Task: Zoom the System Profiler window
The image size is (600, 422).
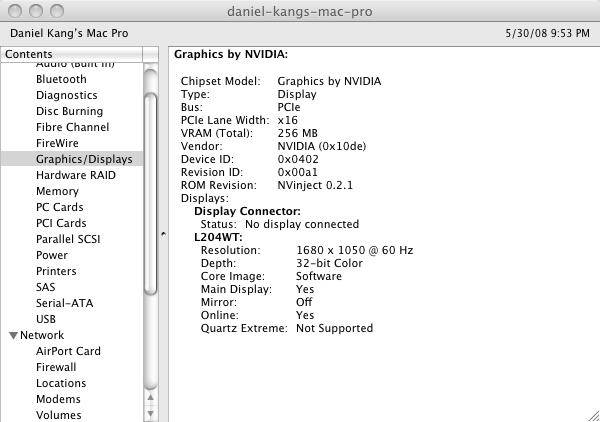Action: tap(57, 11)
